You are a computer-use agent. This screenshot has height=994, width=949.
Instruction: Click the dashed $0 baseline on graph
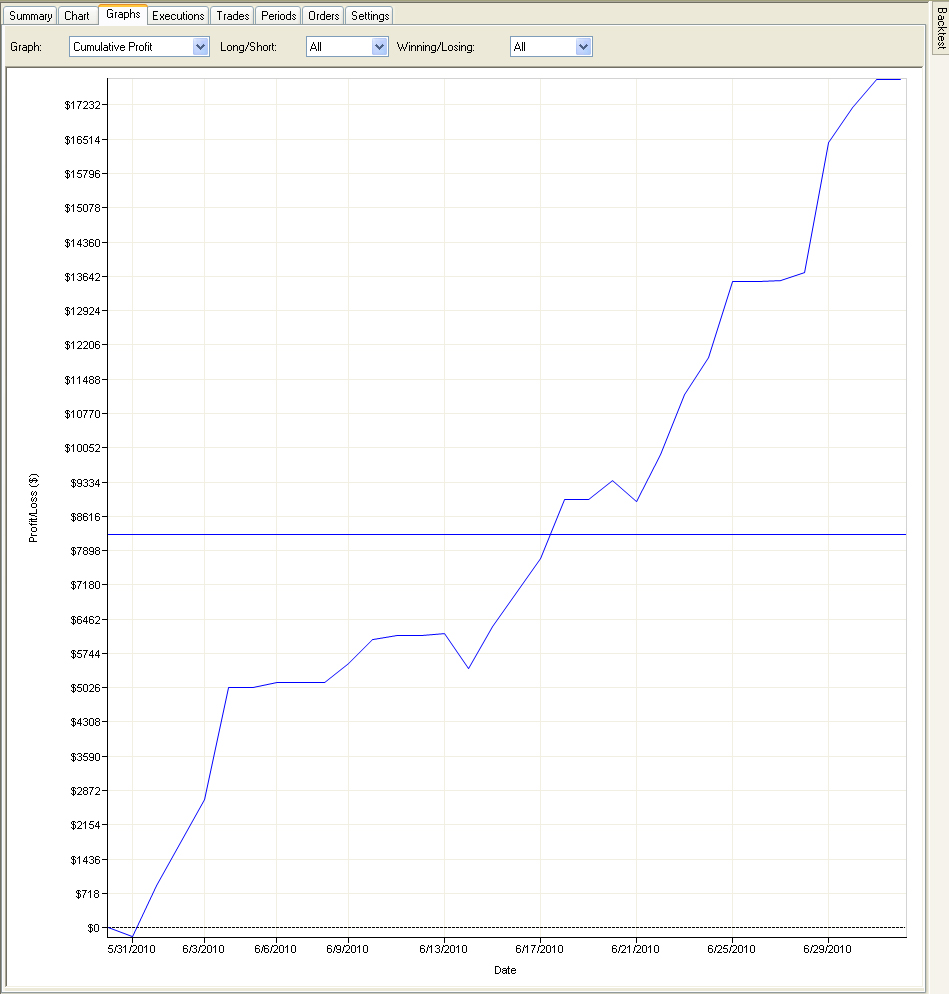click(507, 927)
